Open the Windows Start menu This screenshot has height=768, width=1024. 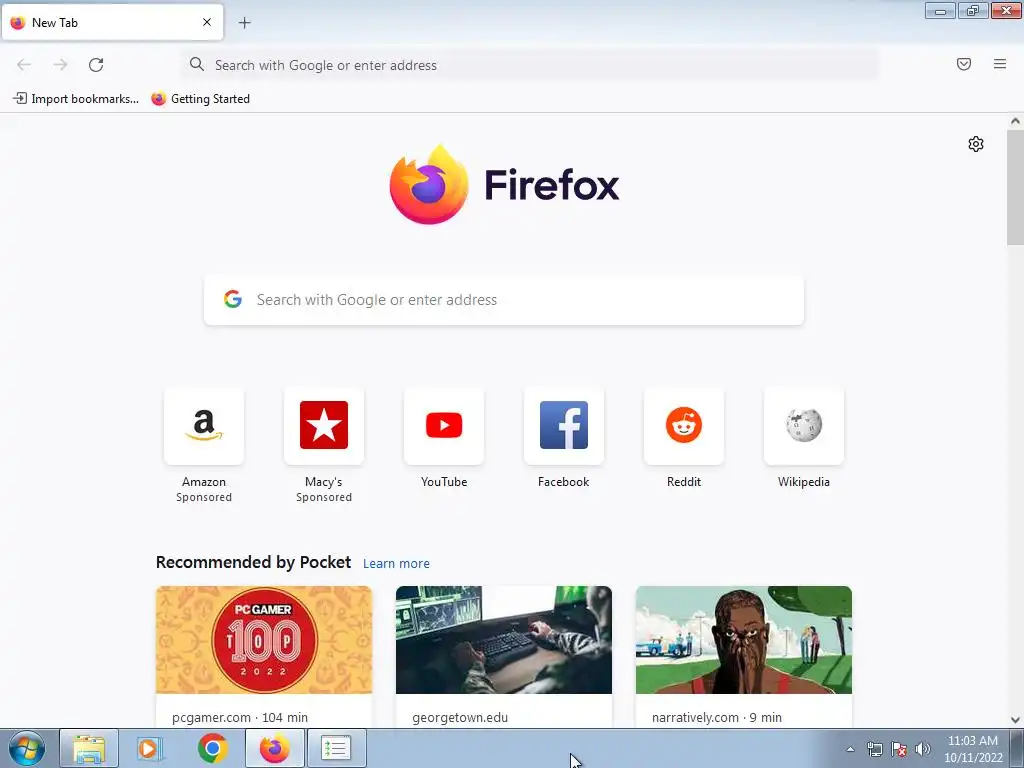click(x=27, y=748)
